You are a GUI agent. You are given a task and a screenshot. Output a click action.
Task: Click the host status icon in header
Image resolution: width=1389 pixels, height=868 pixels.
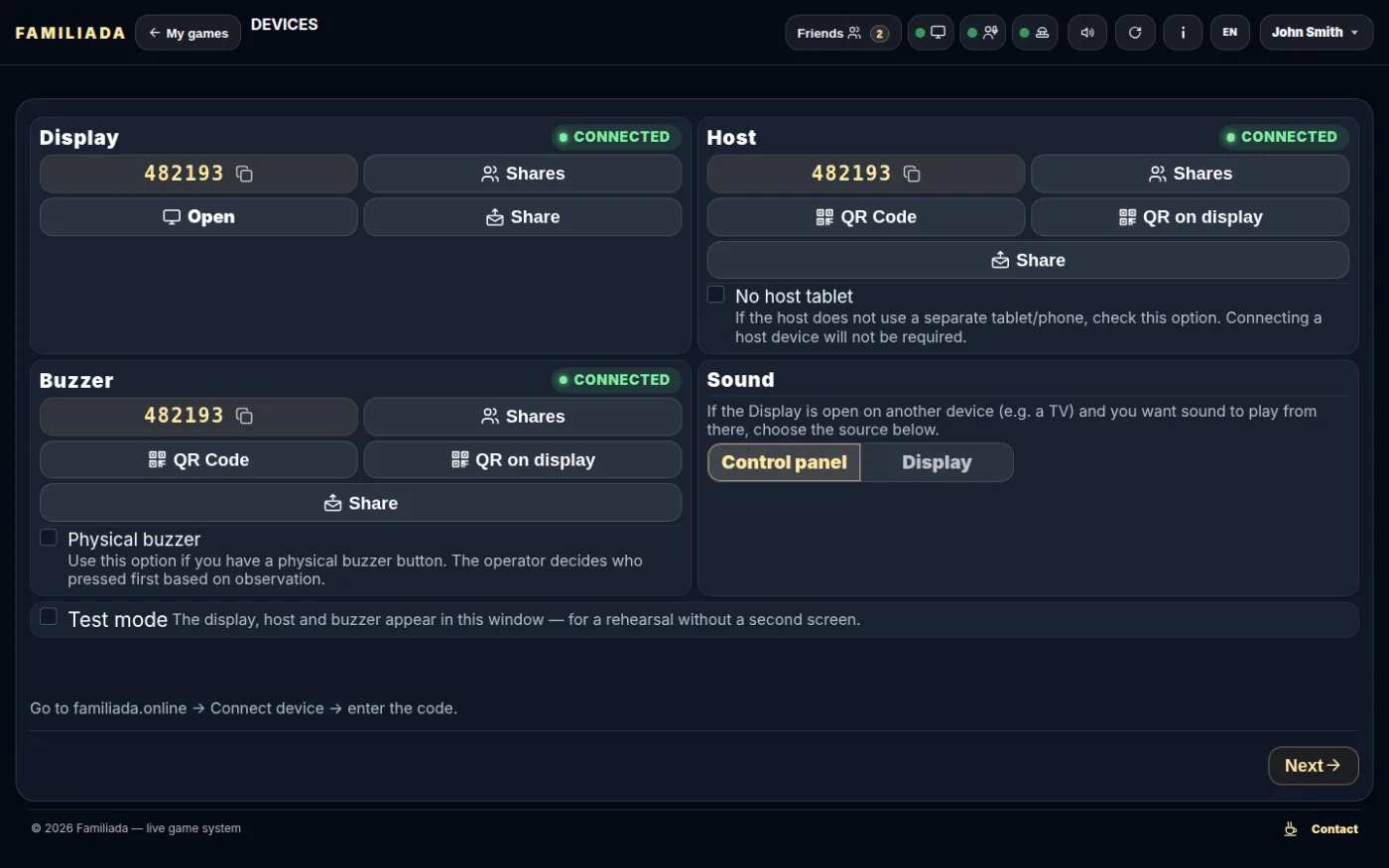coord(982,33)
